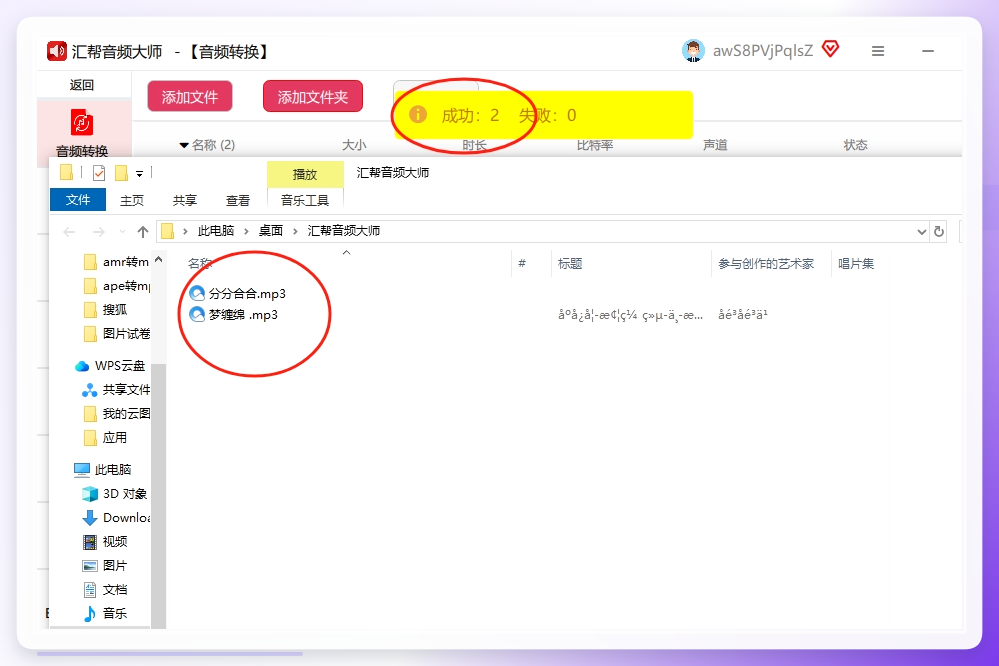Open recent locations dropdown arrow
Image resolution: width=999 pixels, height=666 pixels.
tap(122, 232)
